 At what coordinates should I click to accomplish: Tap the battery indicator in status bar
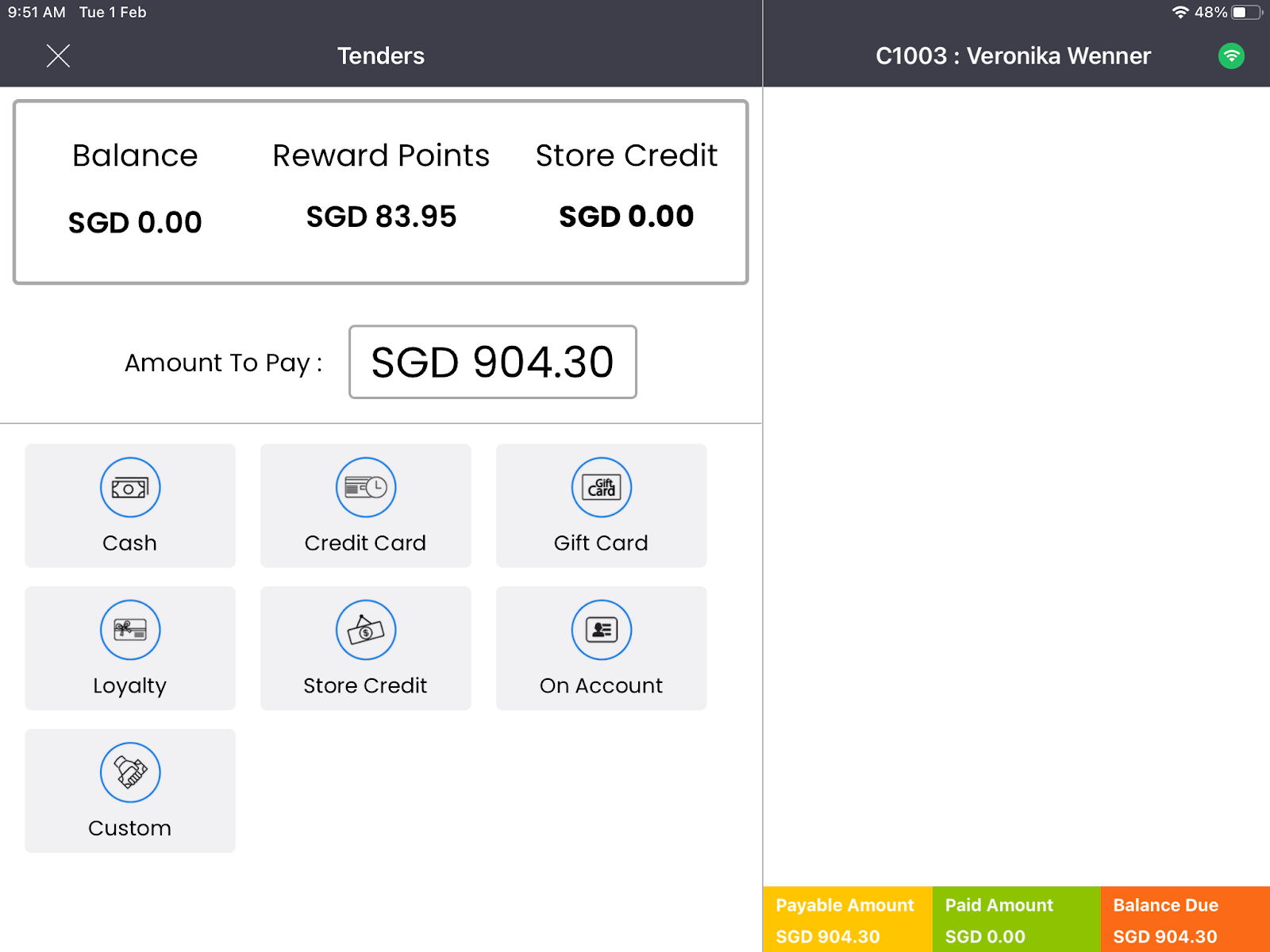tap(1245, 13)
